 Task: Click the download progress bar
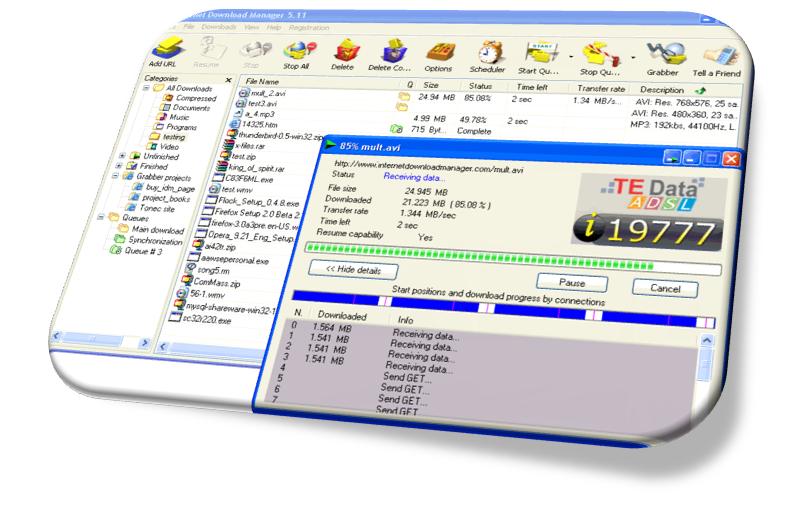pos(512,258)
